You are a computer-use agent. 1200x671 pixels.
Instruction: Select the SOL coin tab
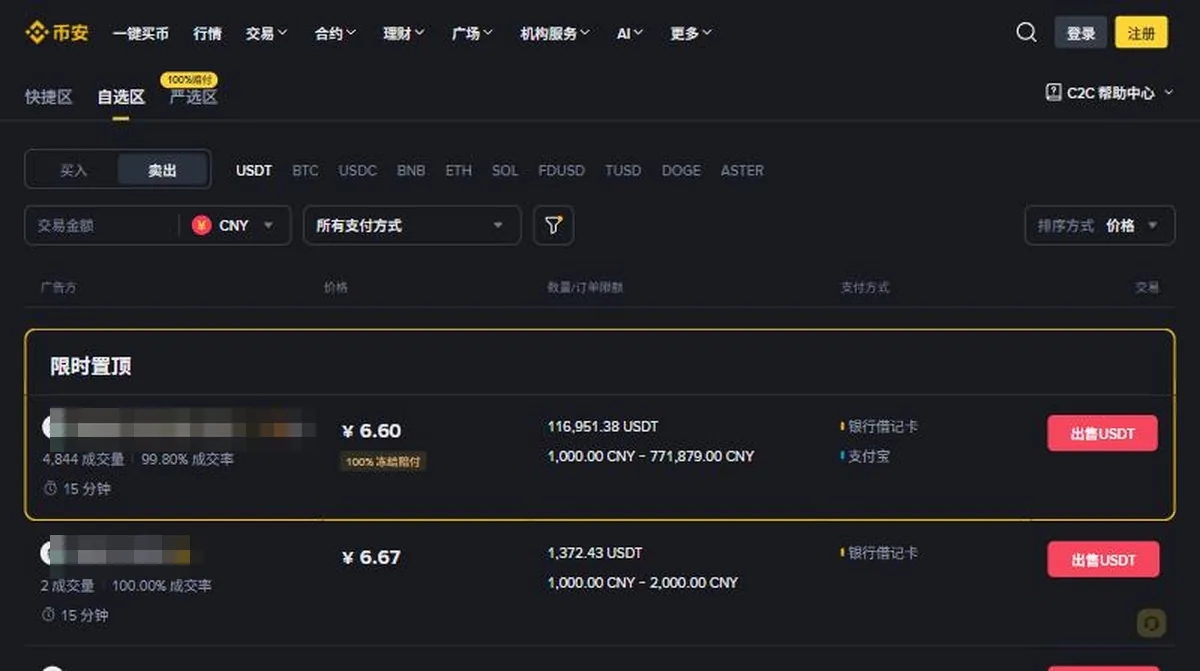click(505, 170)
